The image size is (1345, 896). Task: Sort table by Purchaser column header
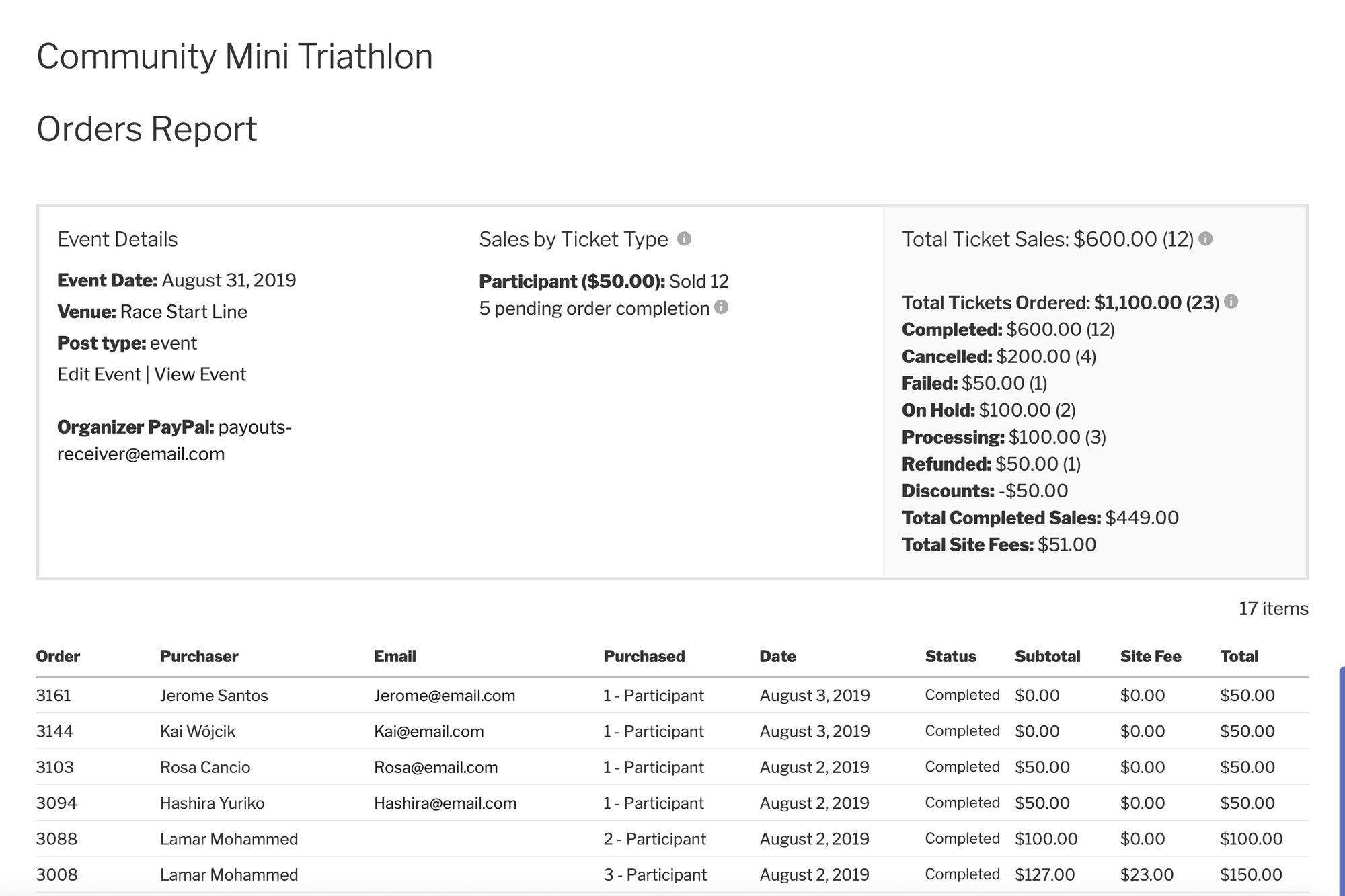(199, 656)
